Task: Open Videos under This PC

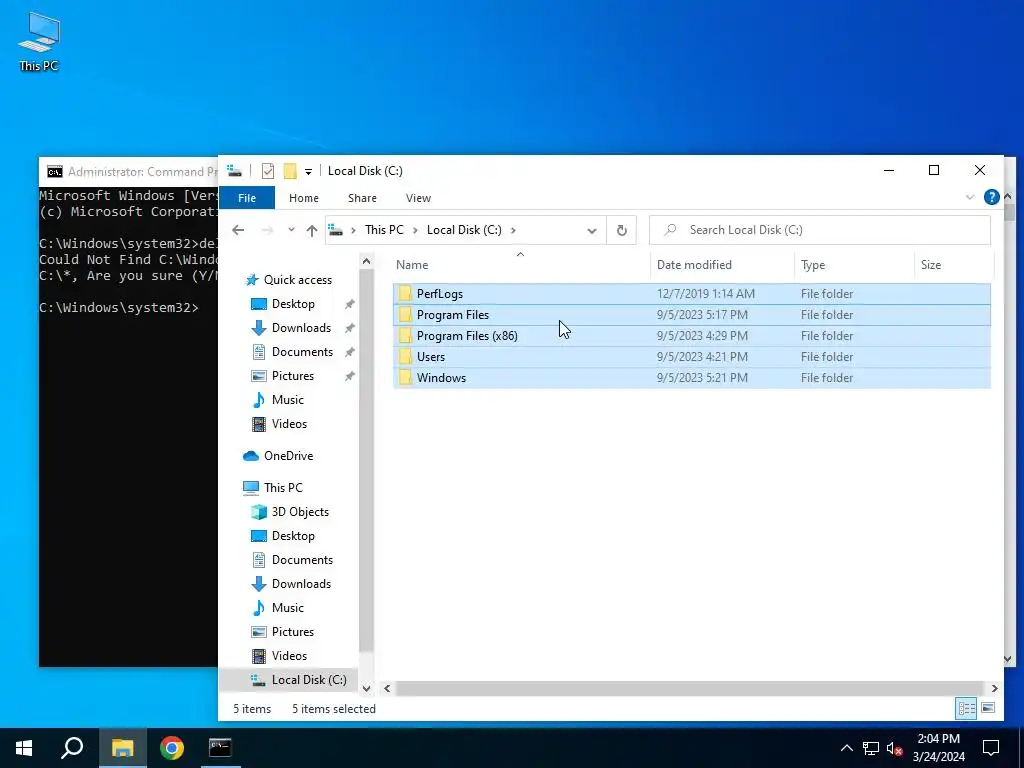Action: point(289,656)
